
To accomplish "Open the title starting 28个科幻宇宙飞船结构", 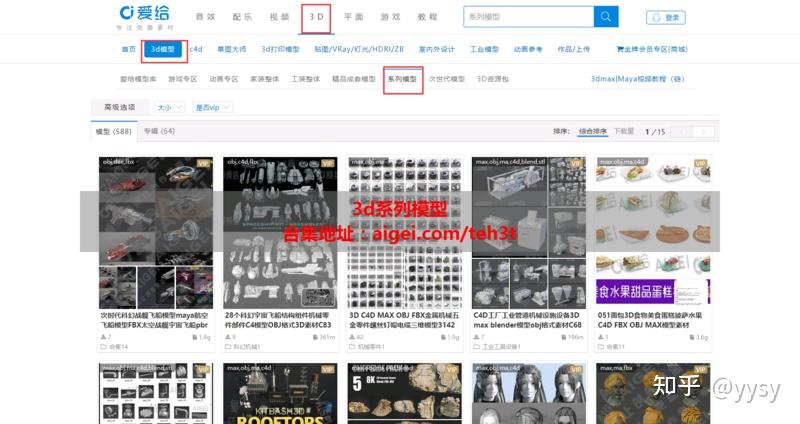I will 278,320.
